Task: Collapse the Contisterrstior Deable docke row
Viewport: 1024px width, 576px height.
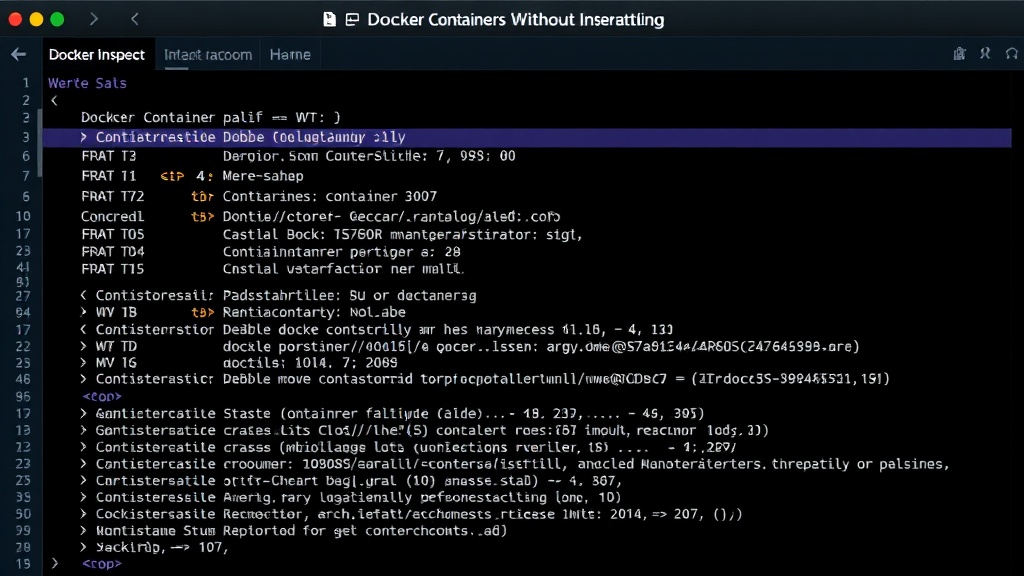Action: 84,330
